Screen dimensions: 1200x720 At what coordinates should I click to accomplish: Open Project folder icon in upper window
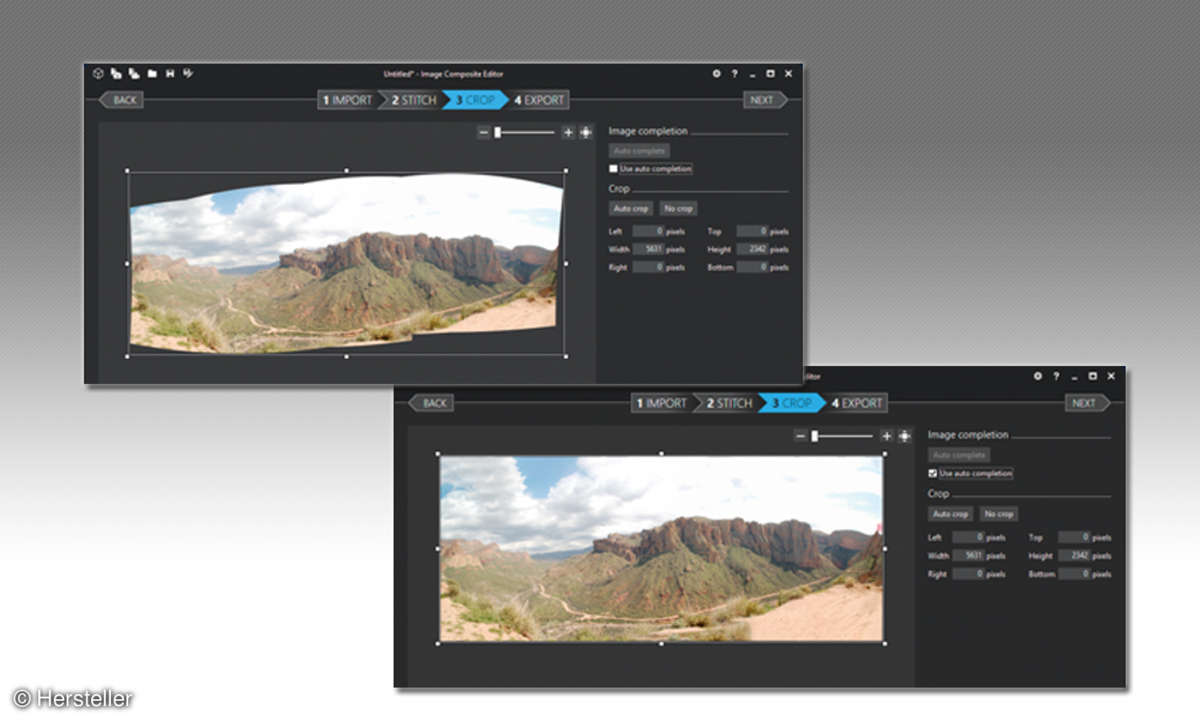coord(152,73)
